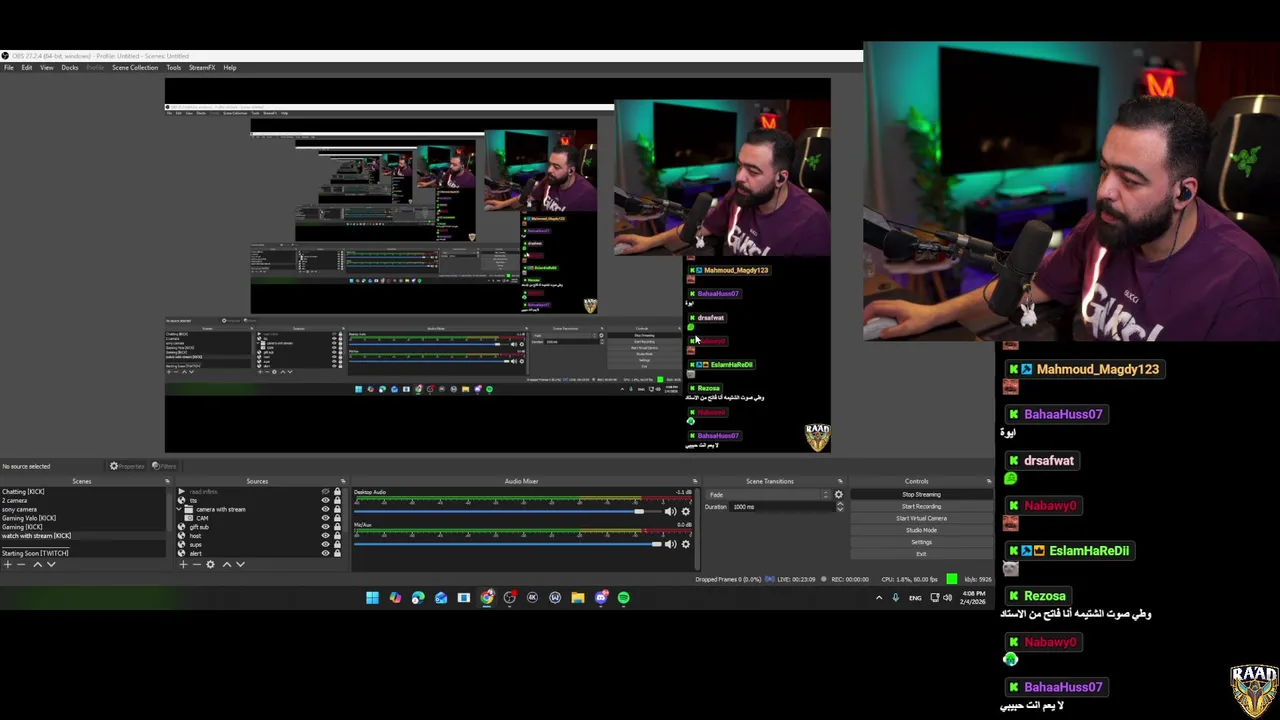Add a new scene with plus icon
Screen dimensions: 1280x720
pos(8,564)
